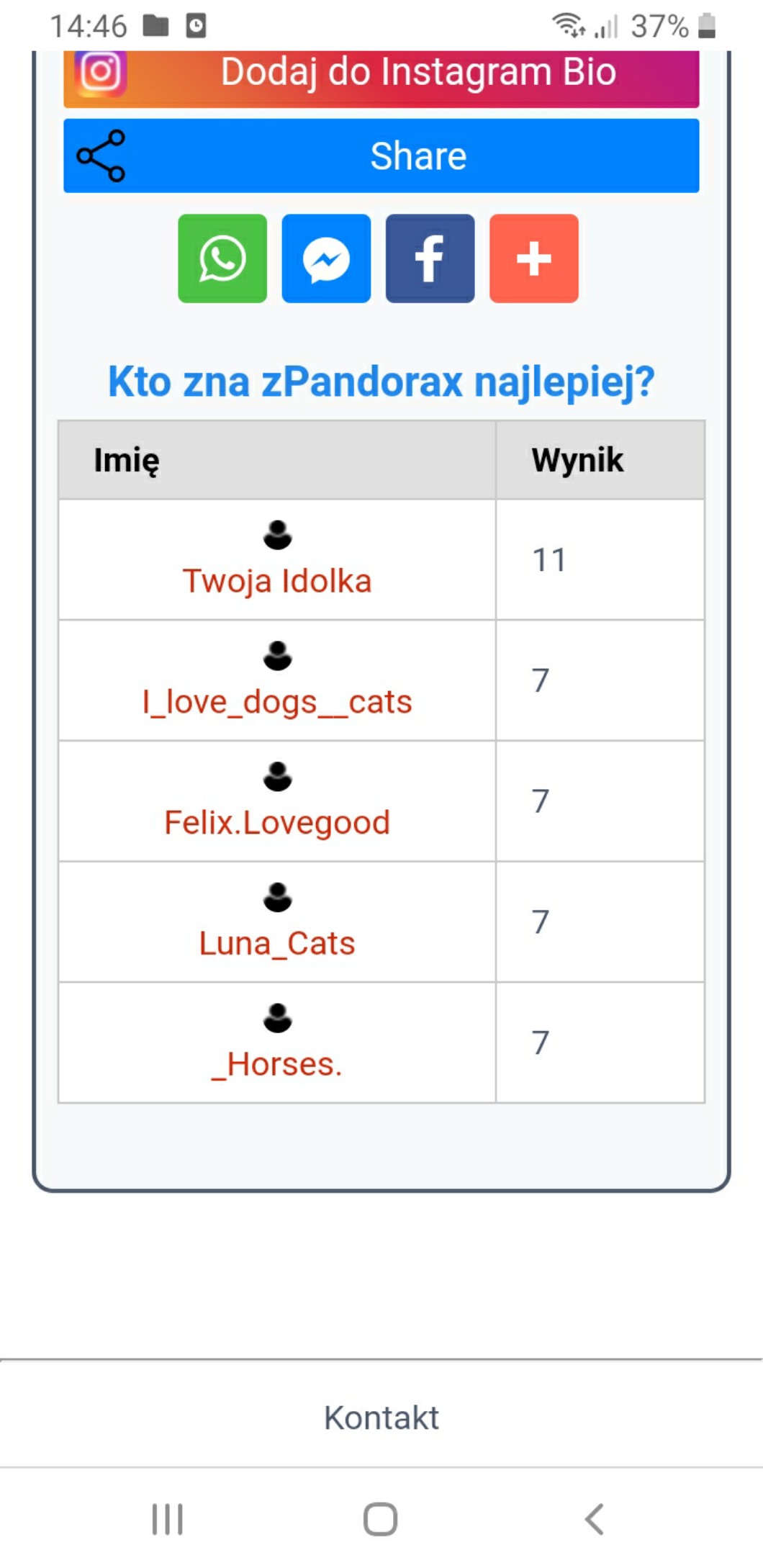Tap the Android back navigation button
This screenshot has width=763, height=1568.
tap(594, 1519)
